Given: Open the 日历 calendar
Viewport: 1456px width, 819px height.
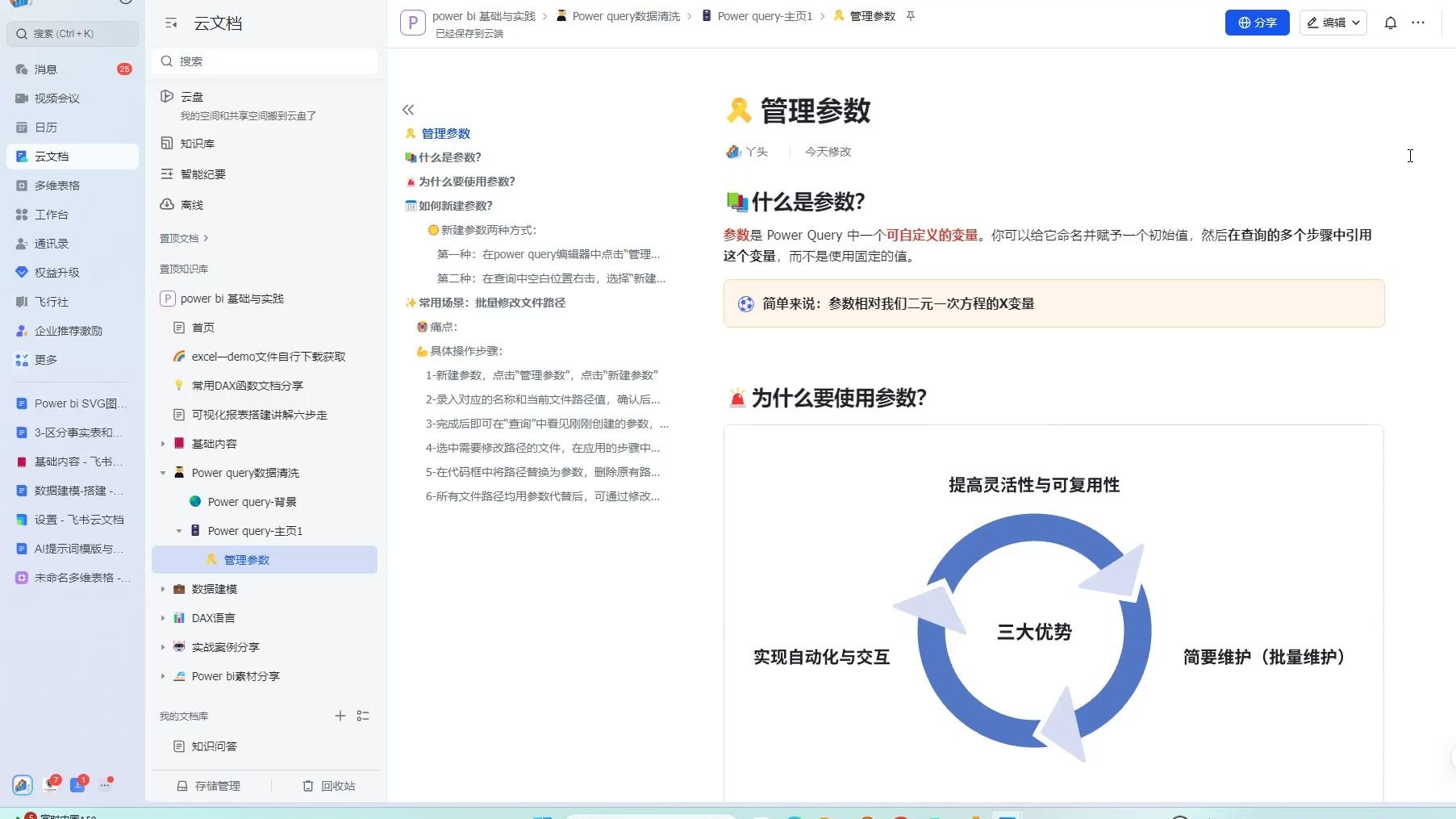Looking at the screenshot, I should click(x=73, y=127).
